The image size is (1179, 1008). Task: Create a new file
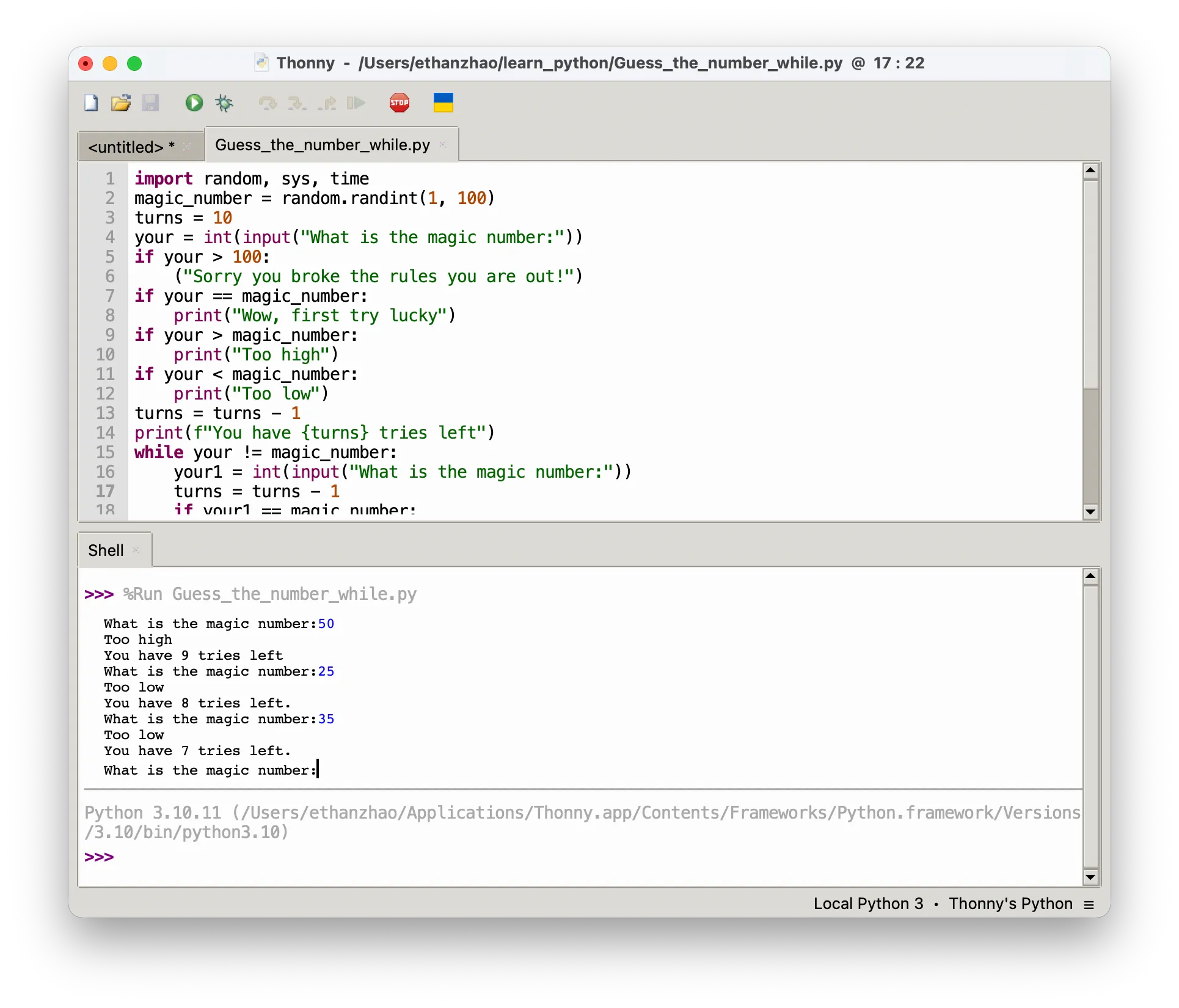90,103
